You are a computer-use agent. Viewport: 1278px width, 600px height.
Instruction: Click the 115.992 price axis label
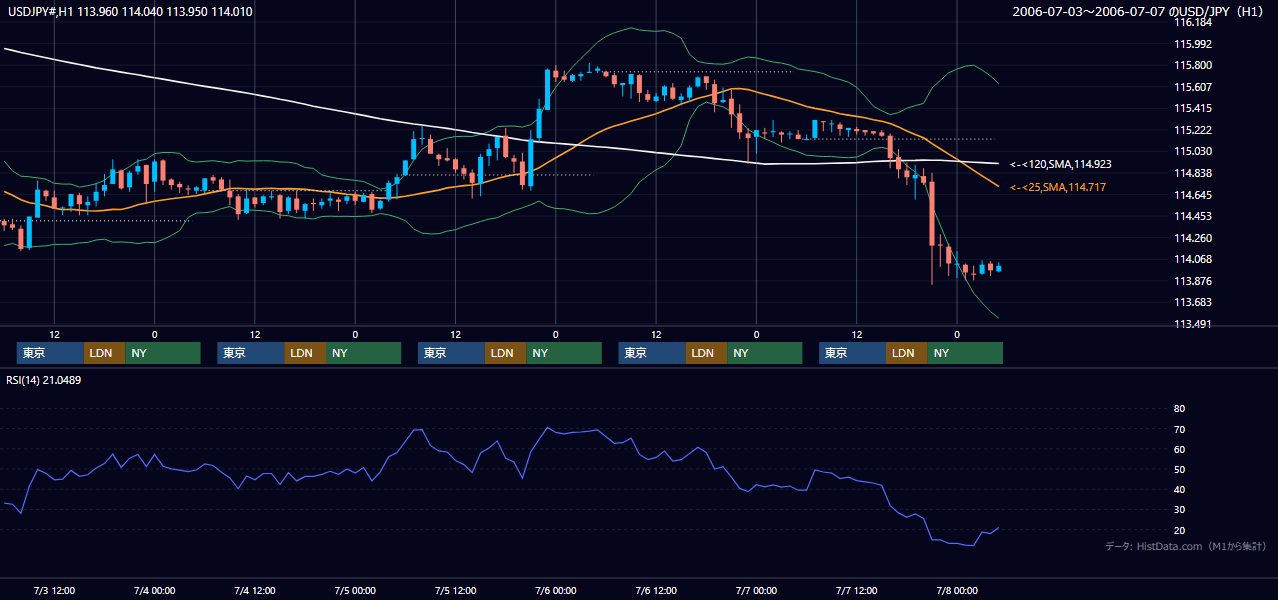click(x=1192, y=44)
